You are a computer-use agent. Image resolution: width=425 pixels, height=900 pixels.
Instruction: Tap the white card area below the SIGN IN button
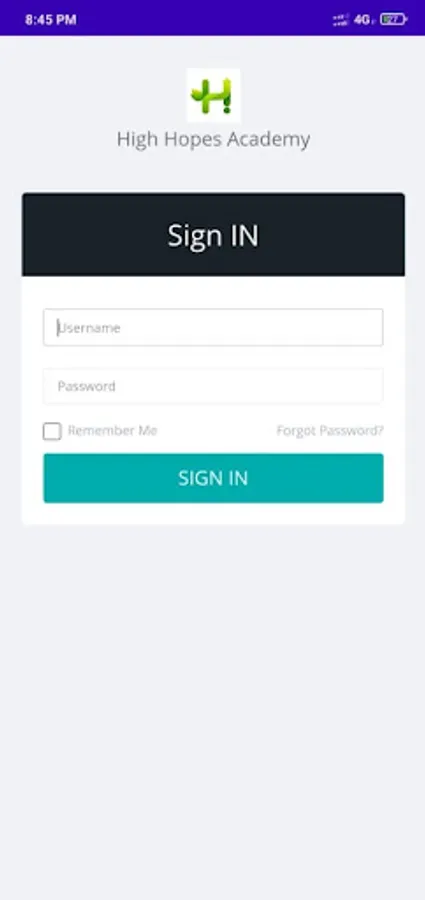tap(213, 514)
